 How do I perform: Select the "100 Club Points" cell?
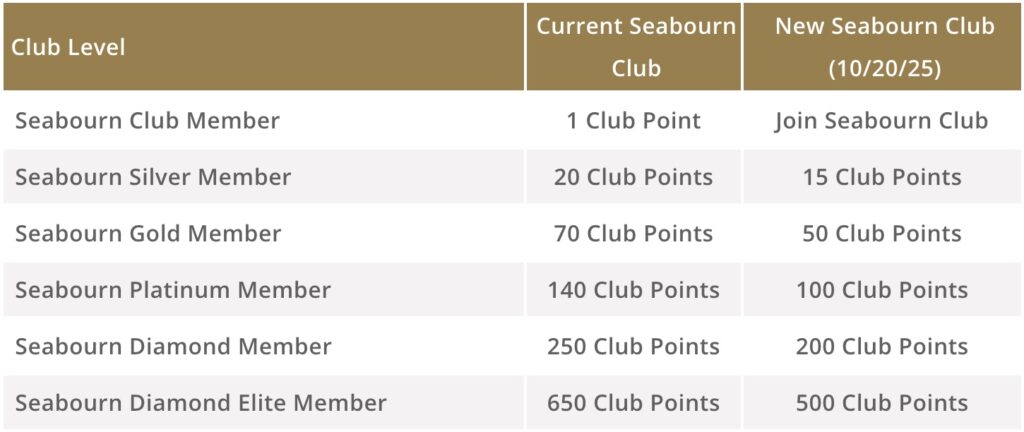pyautogui.click(x=881, y=290)
